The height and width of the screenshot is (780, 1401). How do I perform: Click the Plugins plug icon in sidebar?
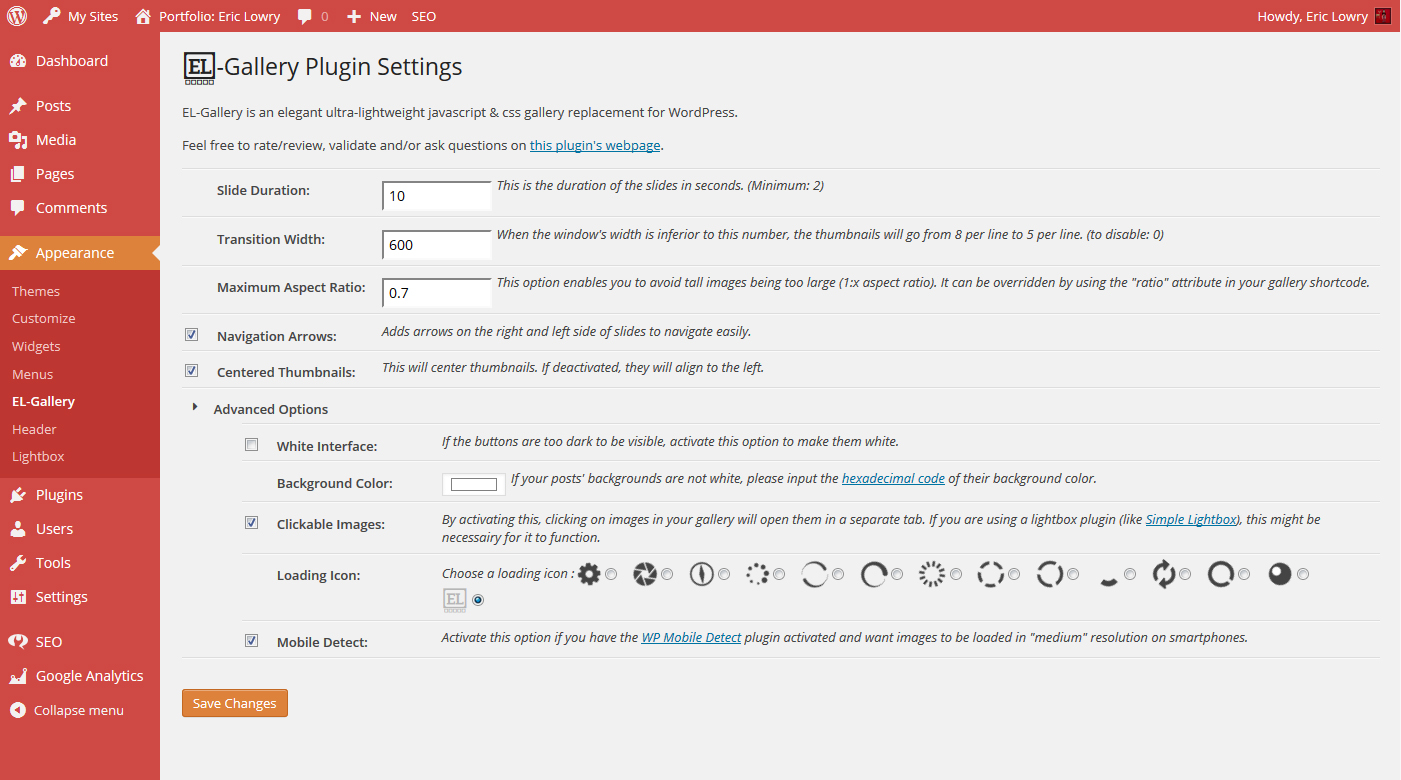click(18, 495)
